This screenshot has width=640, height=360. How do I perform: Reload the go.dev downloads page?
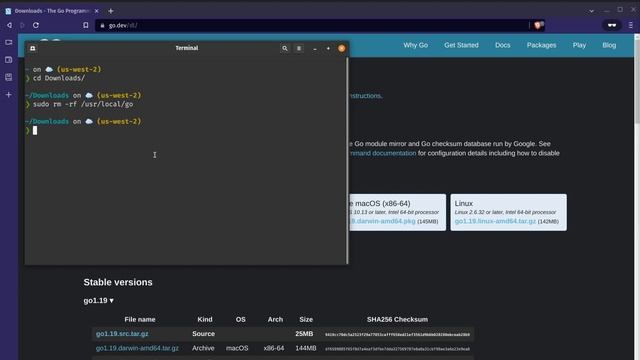[x=36, y=25]
